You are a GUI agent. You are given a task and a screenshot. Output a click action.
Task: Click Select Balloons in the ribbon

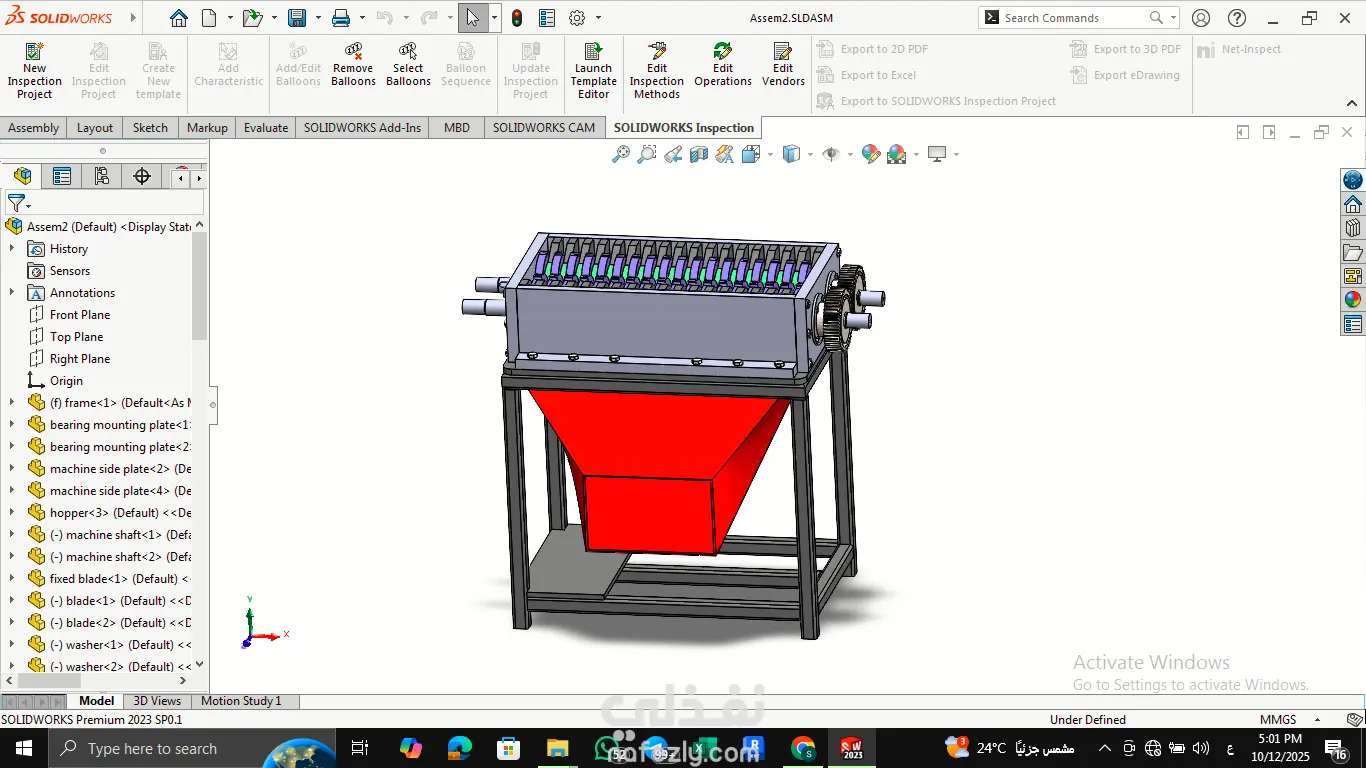pyautogui.click(x=408, y=64)
